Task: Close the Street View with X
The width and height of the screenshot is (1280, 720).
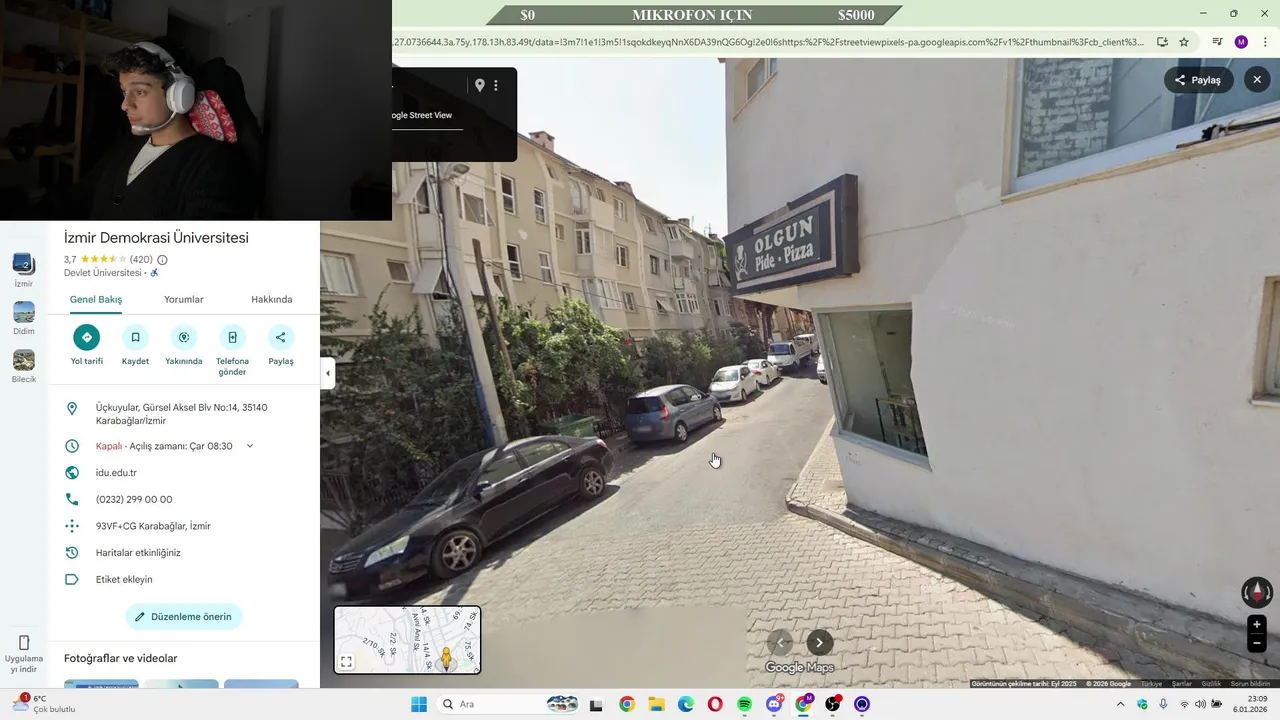Action: coord(1257,80)
